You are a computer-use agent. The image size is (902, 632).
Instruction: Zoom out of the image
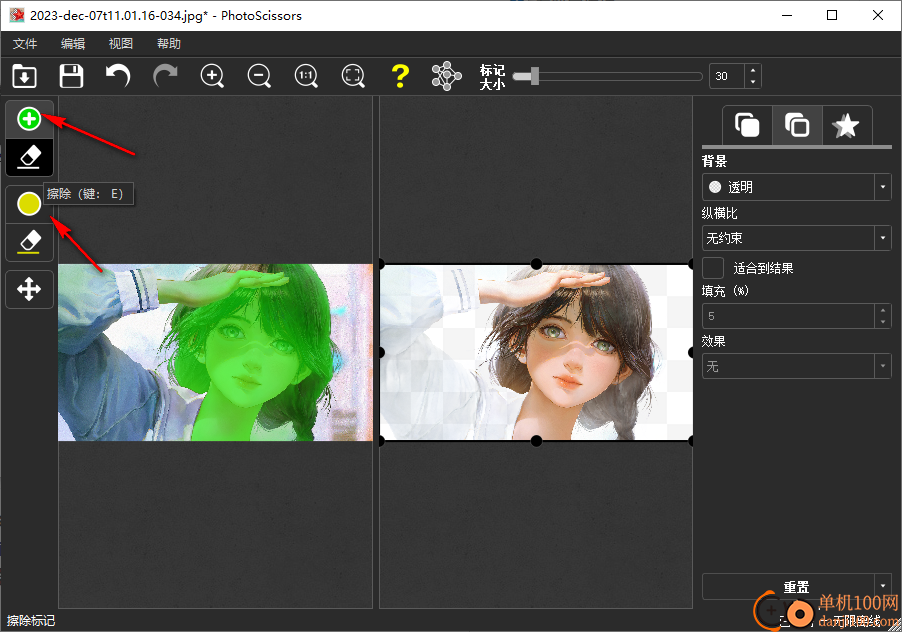[259, 76]
